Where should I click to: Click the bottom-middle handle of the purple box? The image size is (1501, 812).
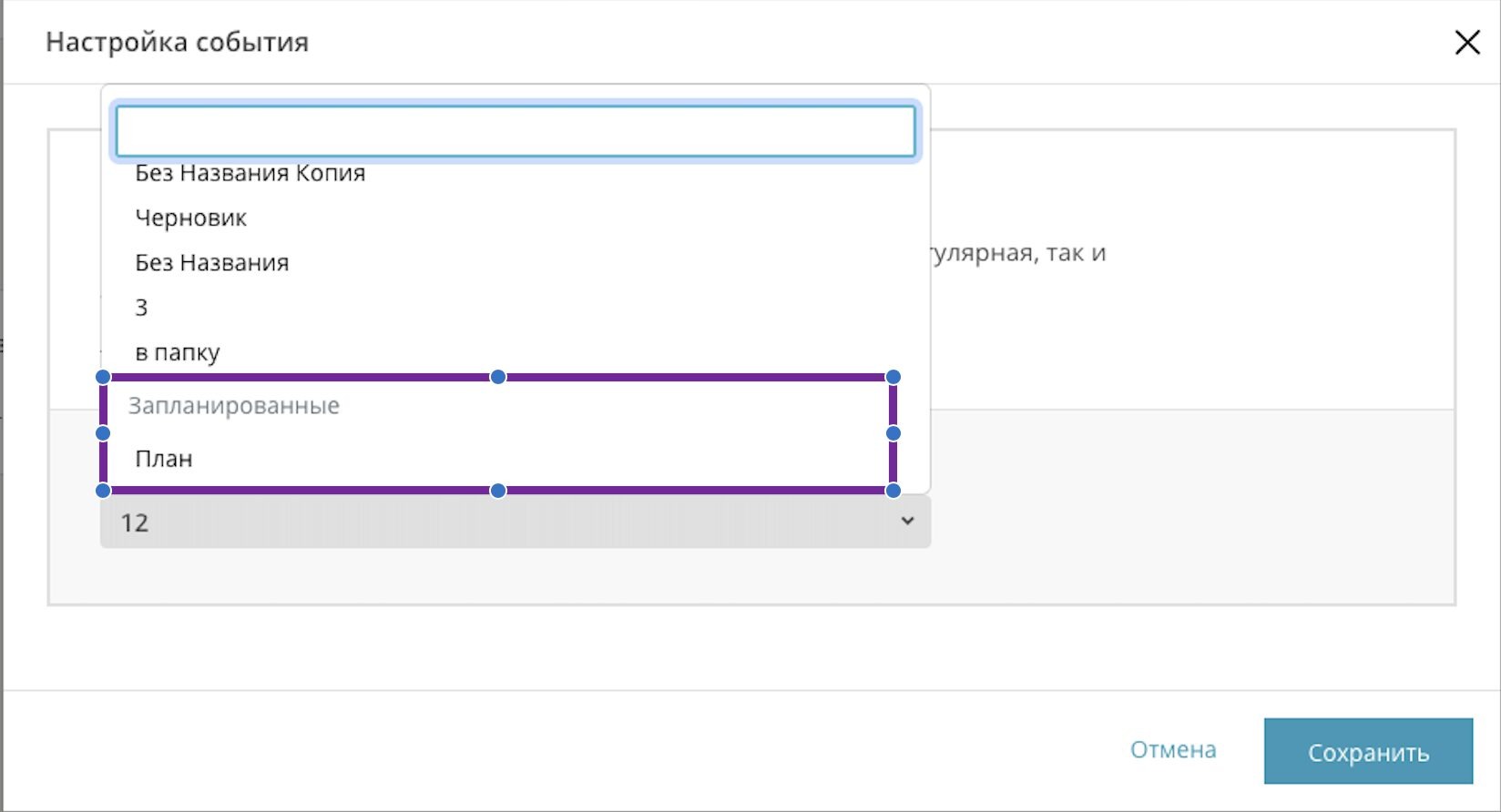tap(498, 491)
